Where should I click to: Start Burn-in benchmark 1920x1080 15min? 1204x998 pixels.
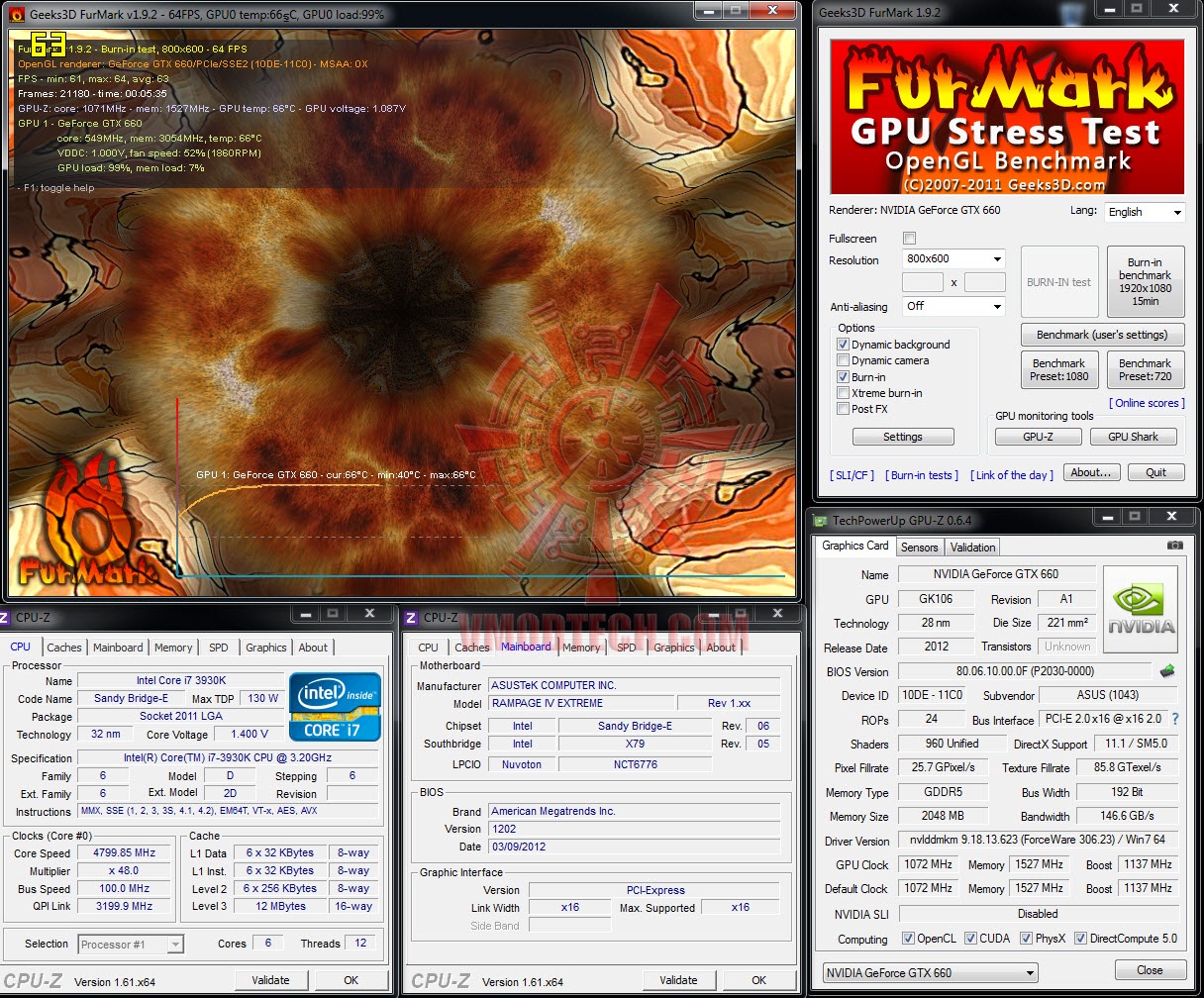click(1146, 282)
